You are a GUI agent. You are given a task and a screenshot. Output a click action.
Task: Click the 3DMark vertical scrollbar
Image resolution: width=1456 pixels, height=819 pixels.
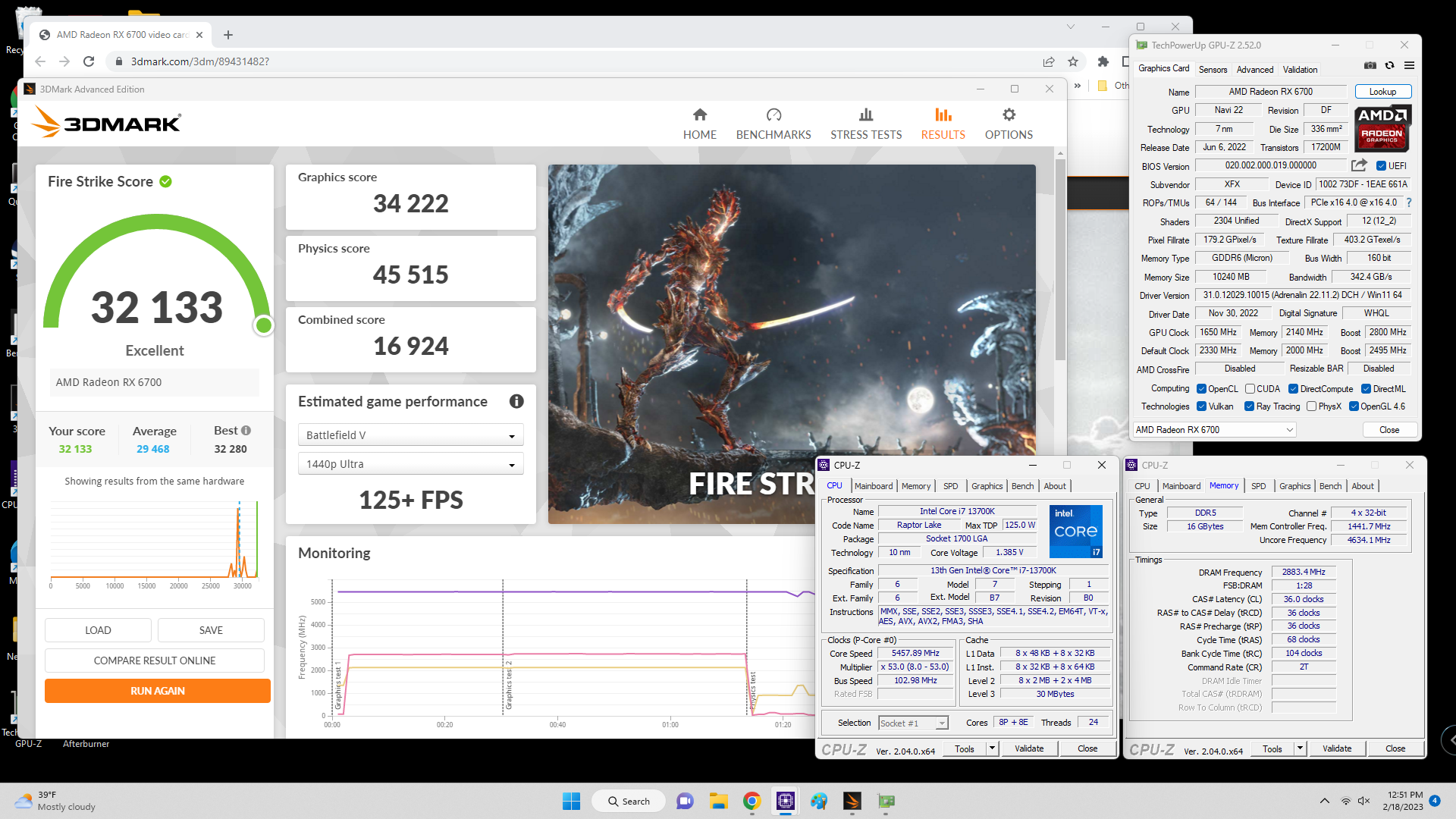pos(1060,258)
